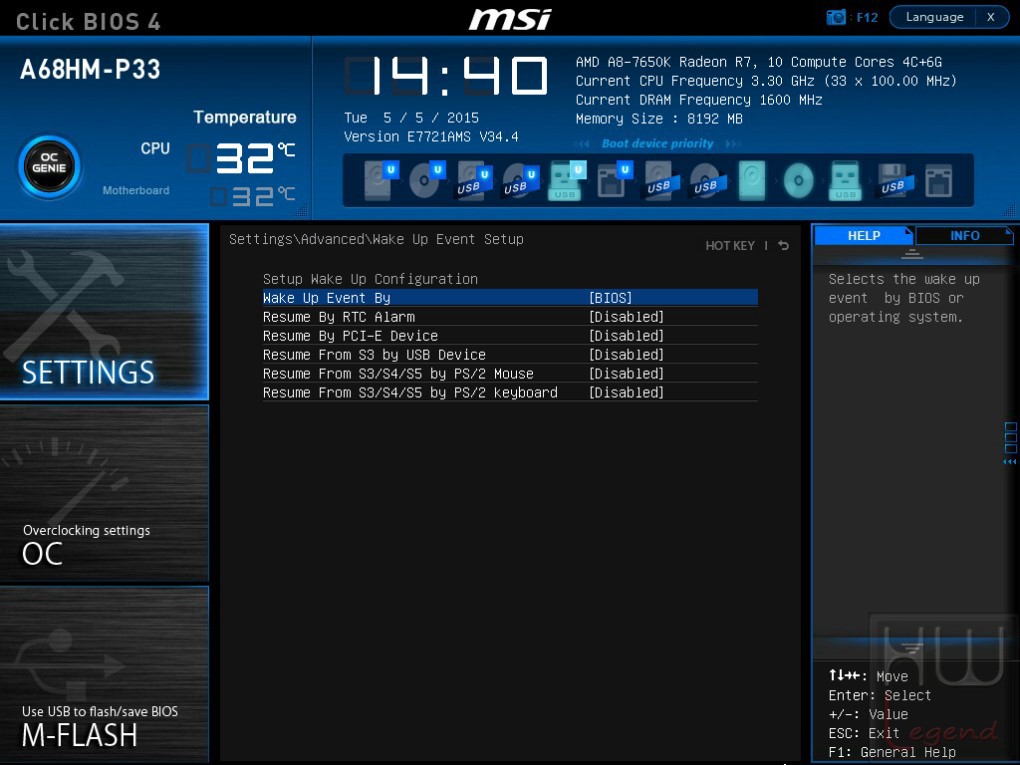Image resolution: width=1020 pixels, height=765 pixels.
Task: Open the M-FLASH BIOS flash section
Action: click(x=104, y=675)
